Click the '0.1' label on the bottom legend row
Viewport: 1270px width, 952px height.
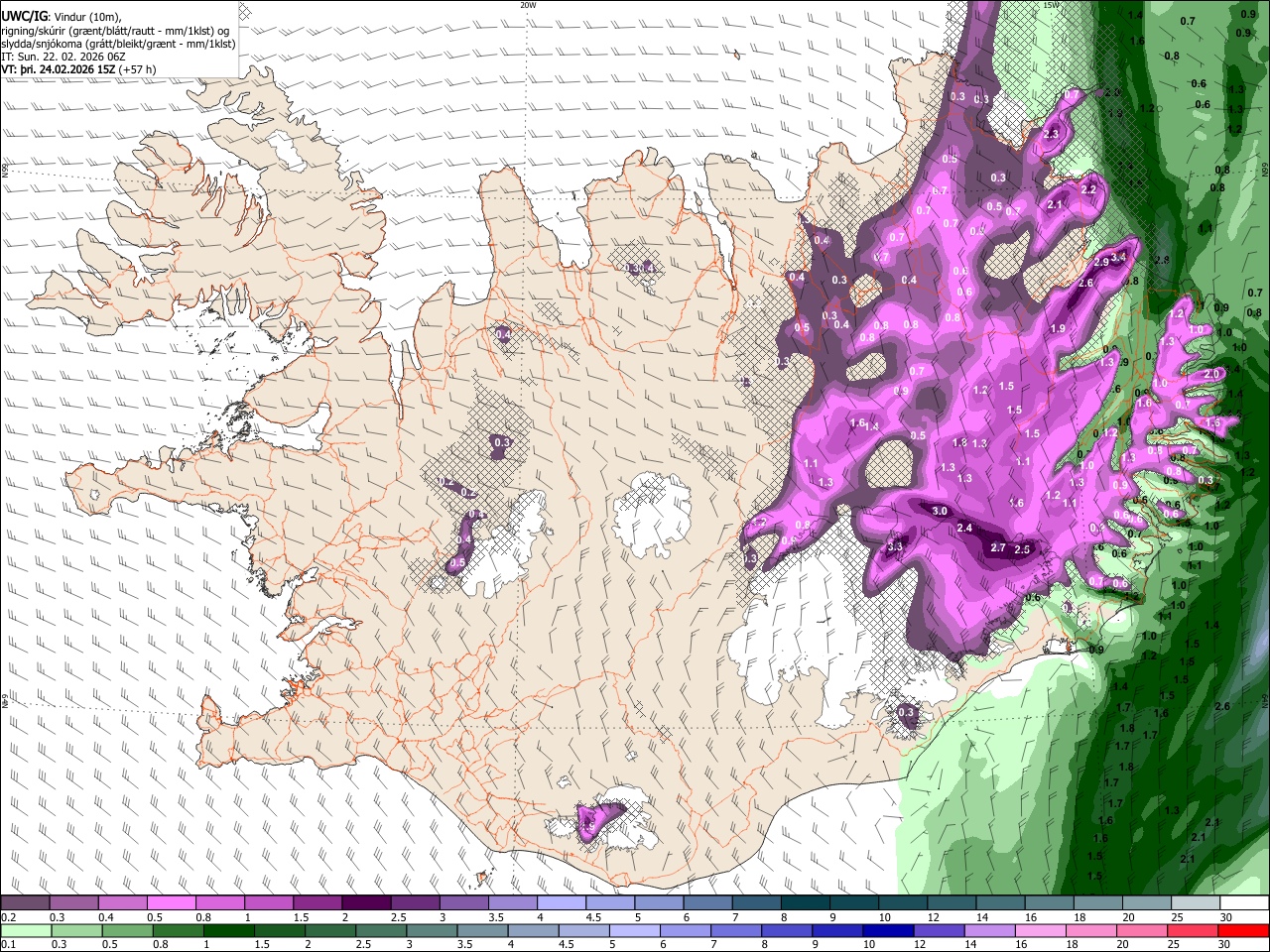click(9, 946)
